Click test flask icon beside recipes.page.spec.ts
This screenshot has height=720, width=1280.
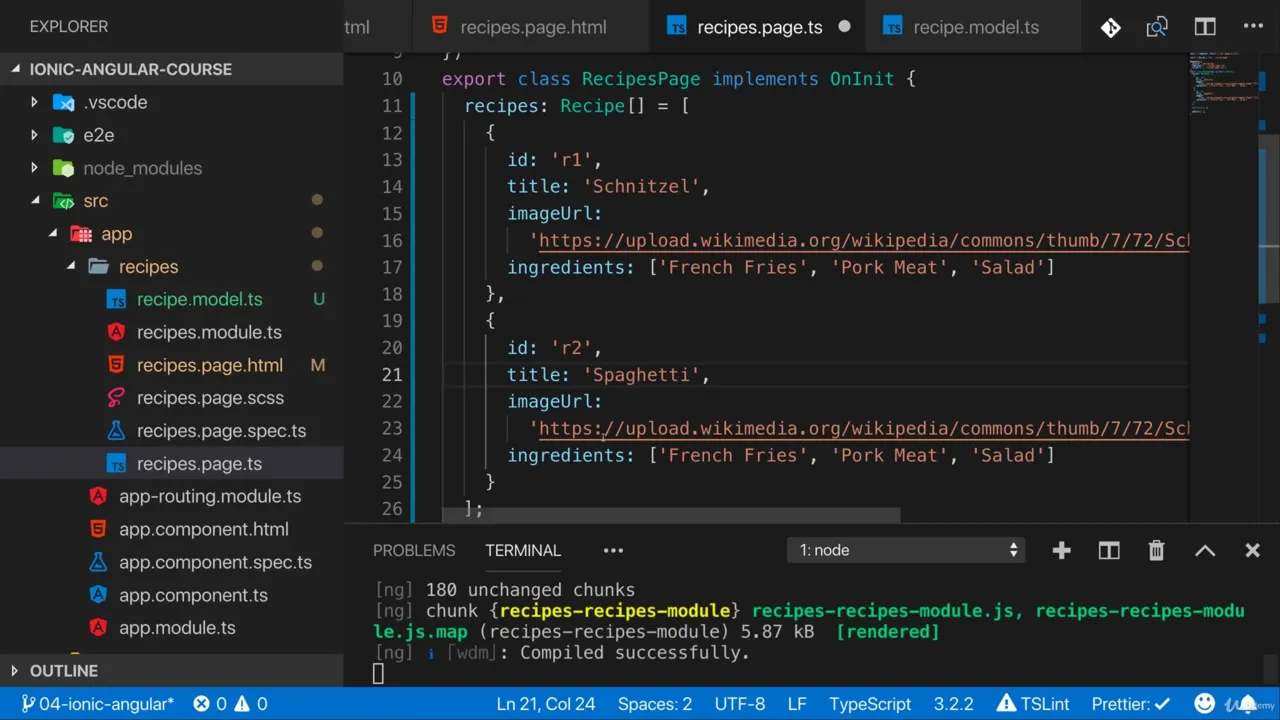click(117, 431)
